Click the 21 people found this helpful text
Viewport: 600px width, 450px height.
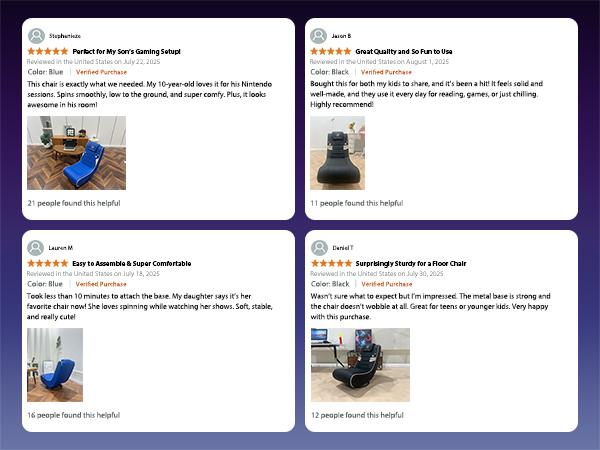pos(74,203)
